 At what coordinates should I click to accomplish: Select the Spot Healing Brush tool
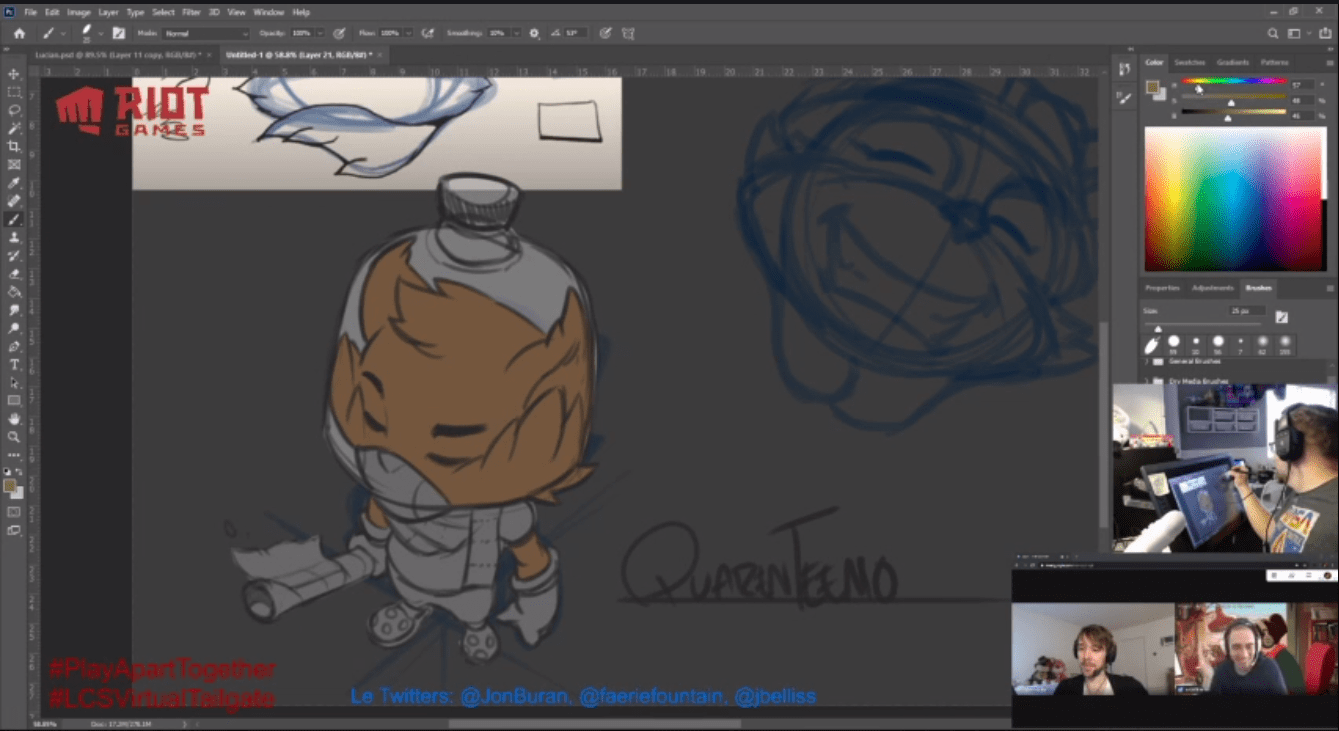point(14,201)
